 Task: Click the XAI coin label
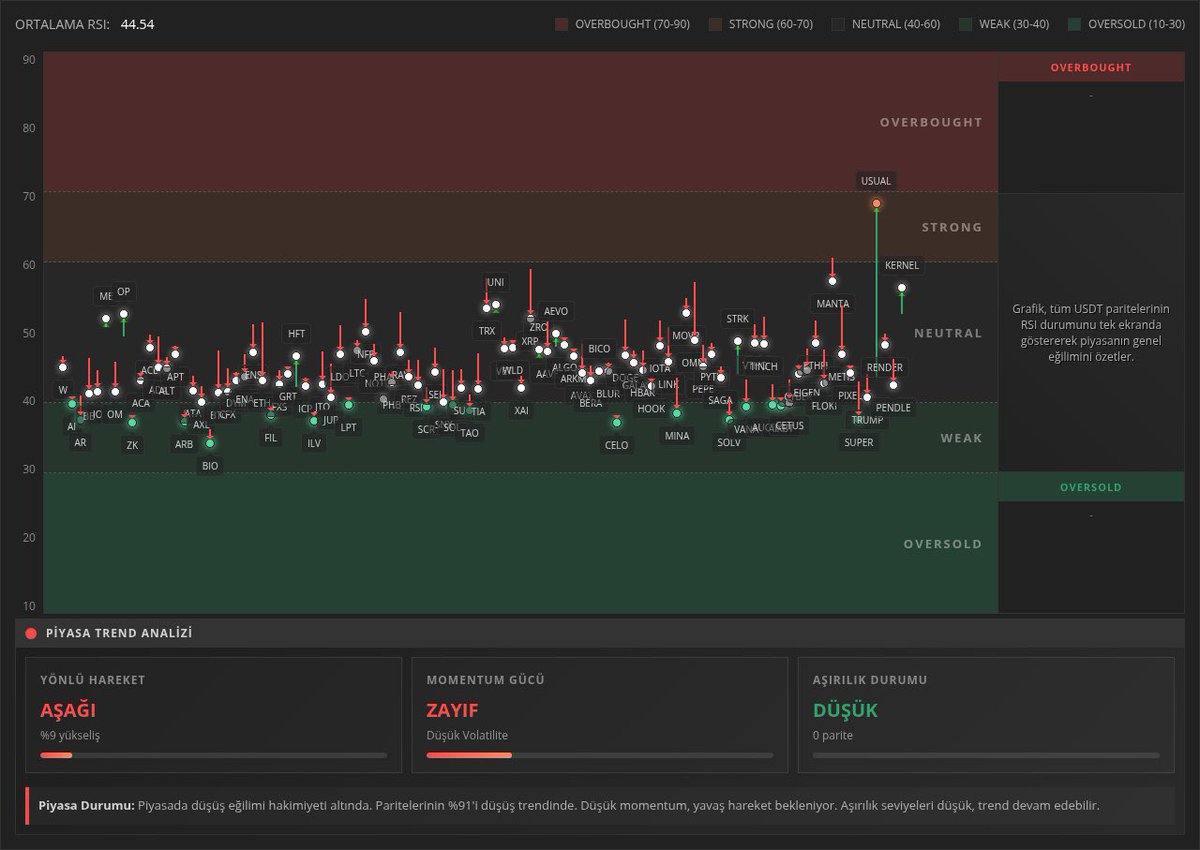[x=521, y=410]
